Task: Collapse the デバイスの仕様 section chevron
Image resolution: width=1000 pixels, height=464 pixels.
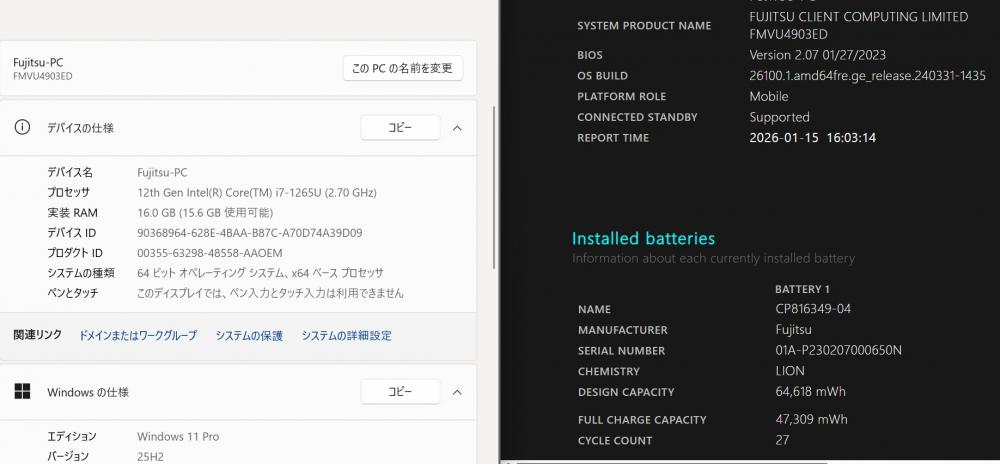Action: tap(457, 128)
